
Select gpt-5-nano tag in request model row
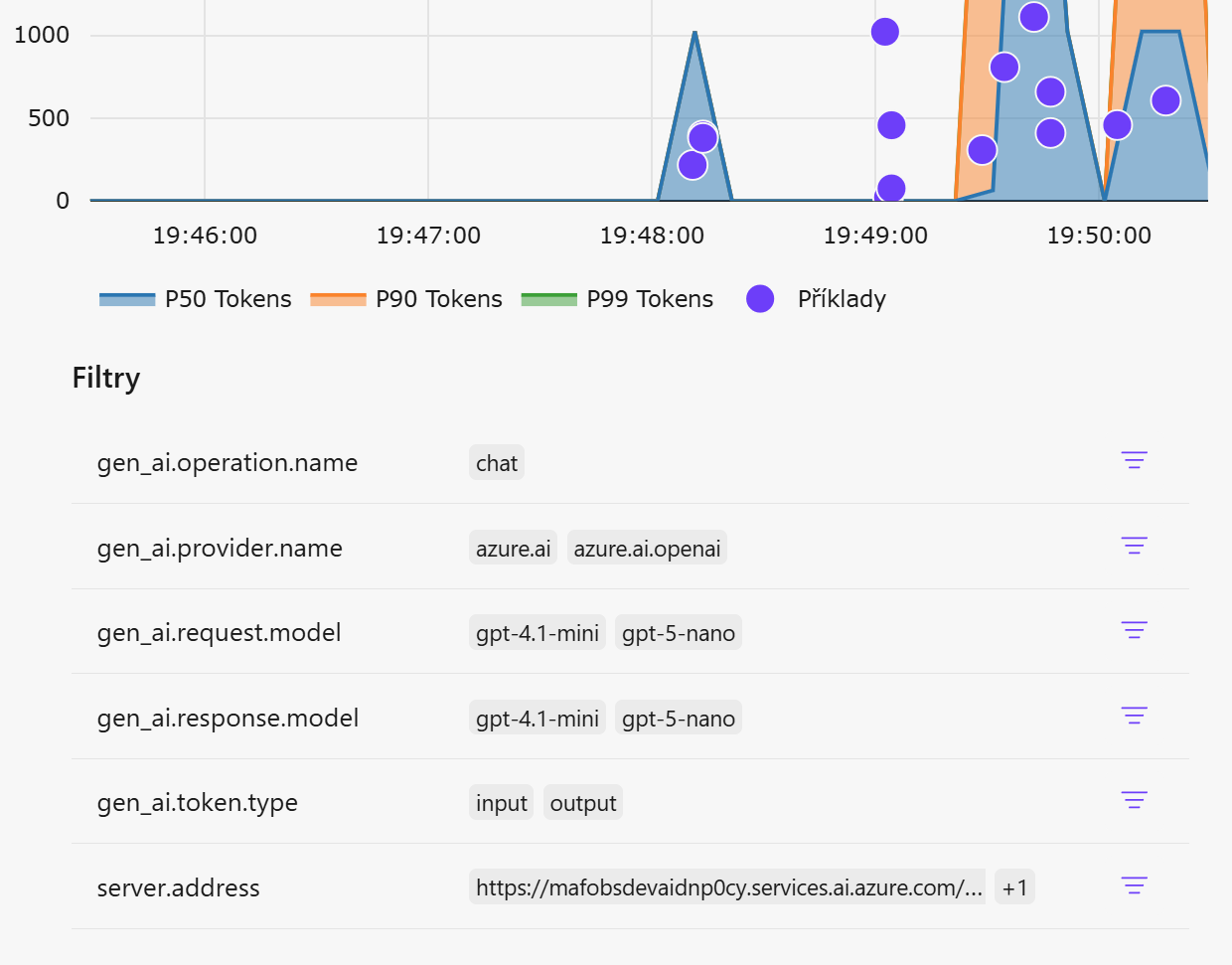point(679,633)
